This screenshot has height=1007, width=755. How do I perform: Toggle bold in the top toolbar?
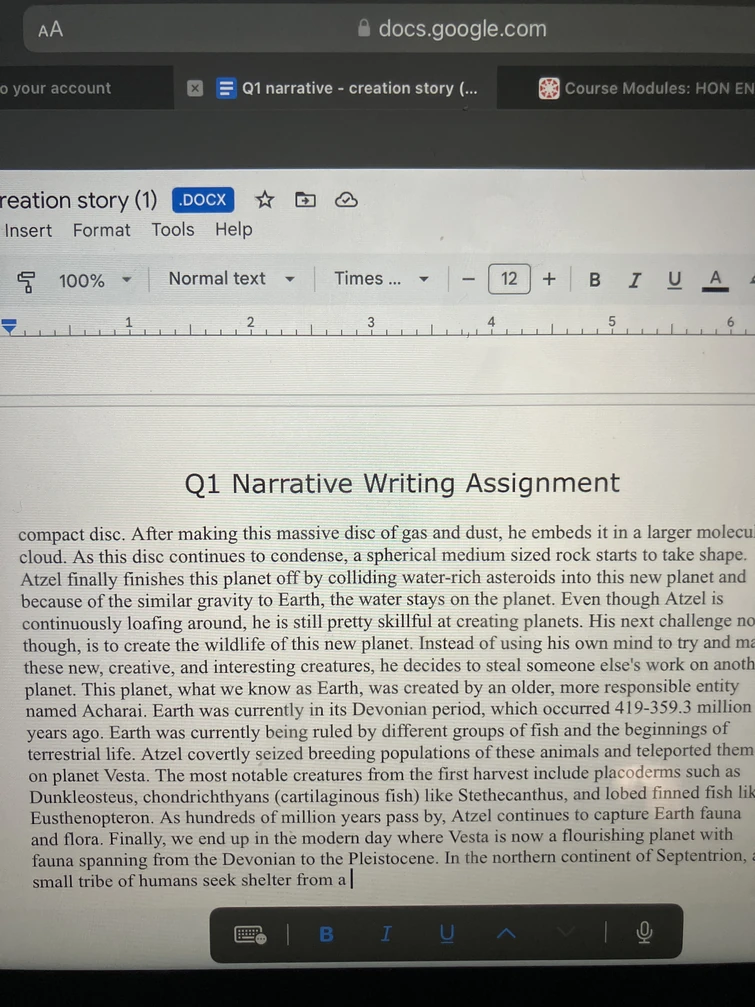pos(595,279)
